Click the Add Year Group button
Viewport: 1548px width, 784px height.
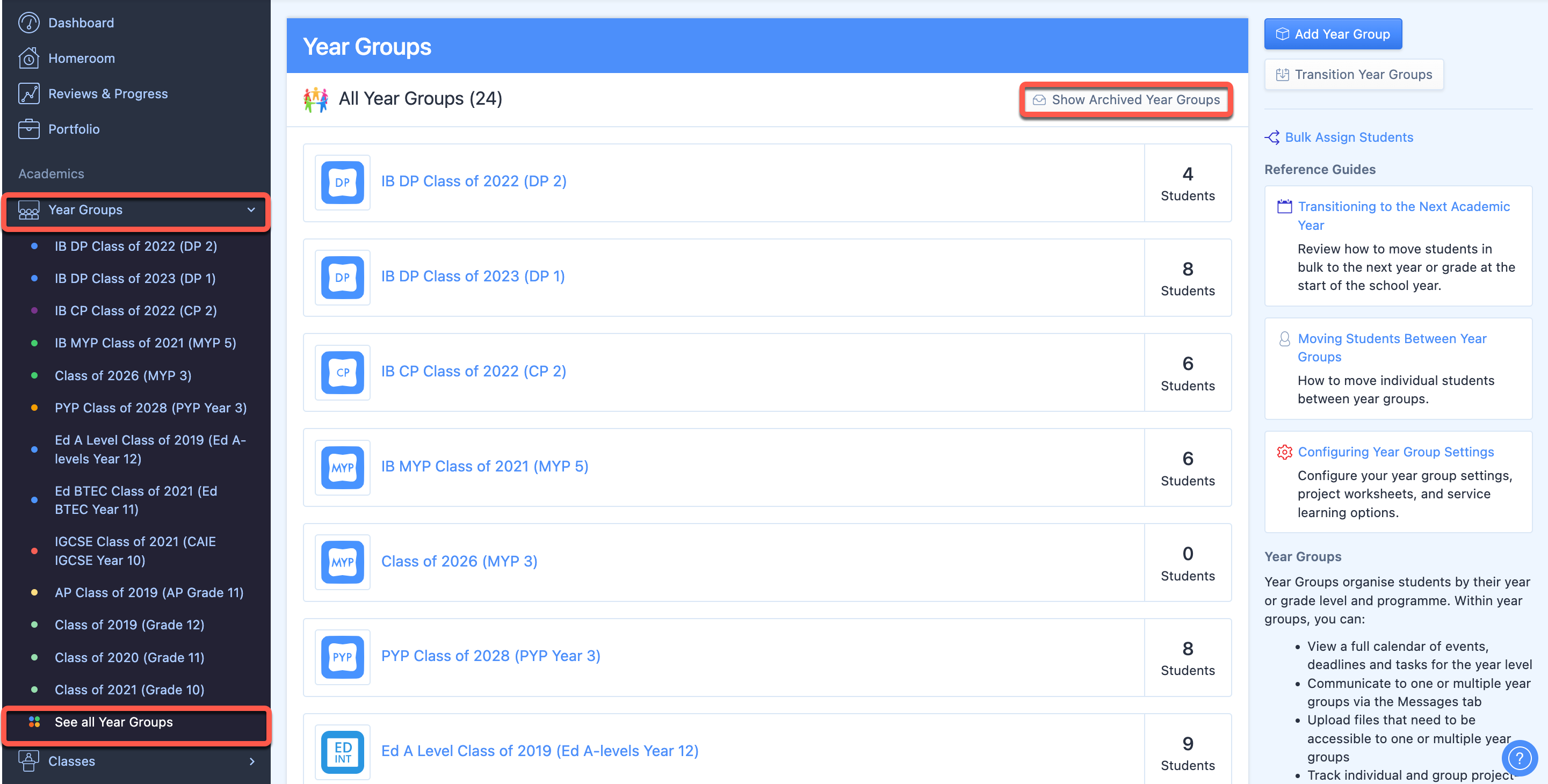[x=1334, y=34]
